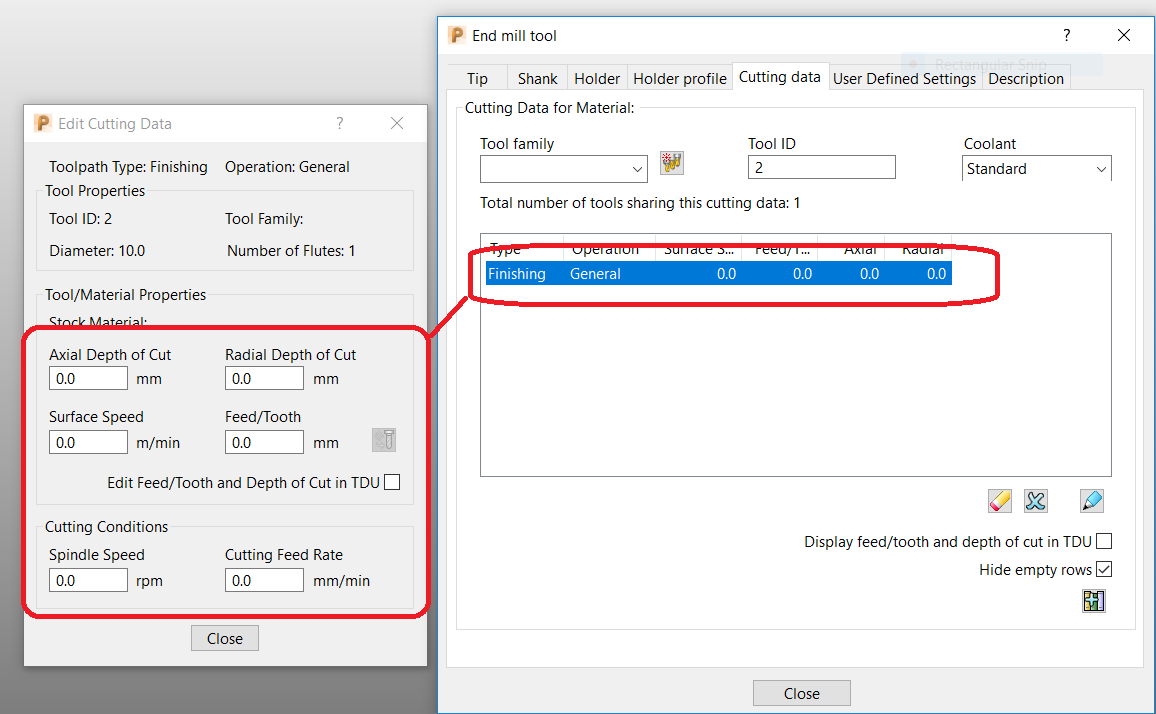1156x714 pixels.
Task: Click the add-table icon at bottom right
Action: (x=1093, y=600)
